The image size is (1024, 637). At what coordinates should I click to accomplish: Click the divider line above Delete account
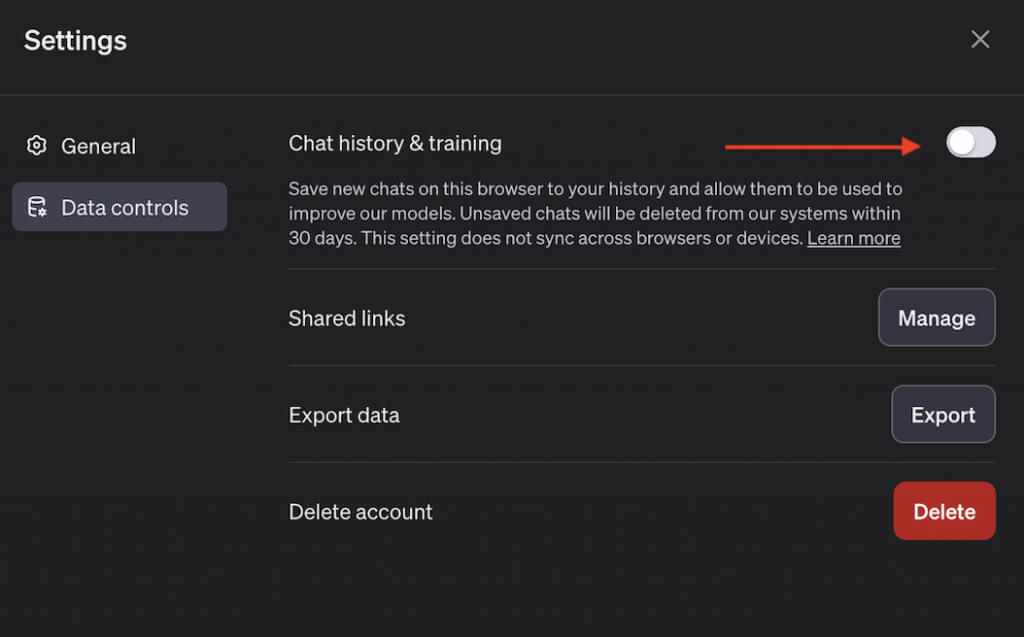click(641, 462)
